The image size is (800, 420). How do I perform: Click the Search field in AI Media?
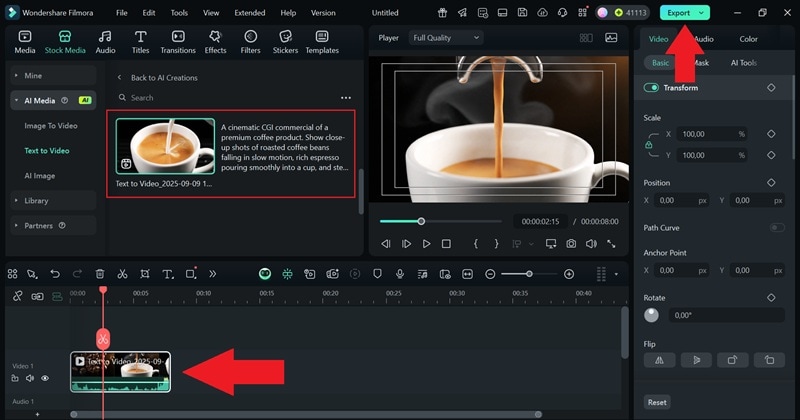point(224,97)
